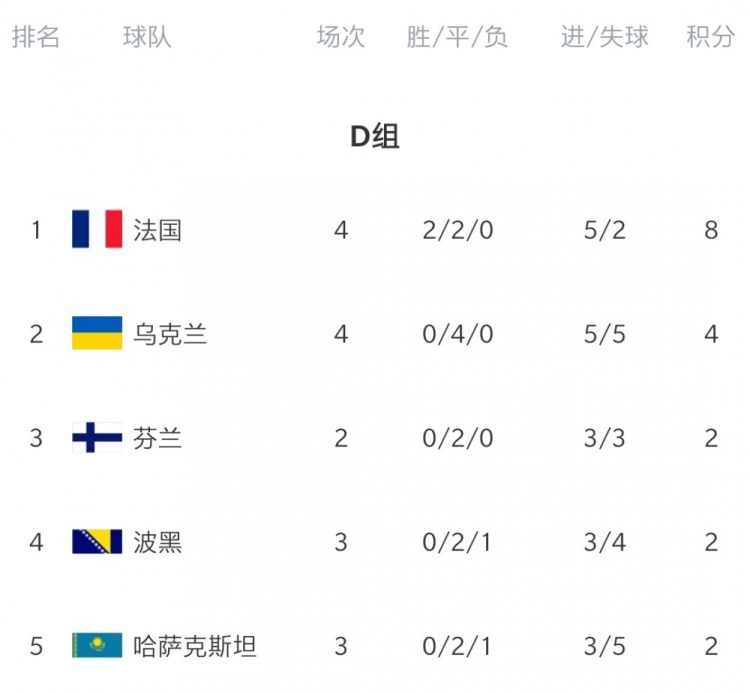
Task: Sort by the 积分 column header
Action: [711, 37]
